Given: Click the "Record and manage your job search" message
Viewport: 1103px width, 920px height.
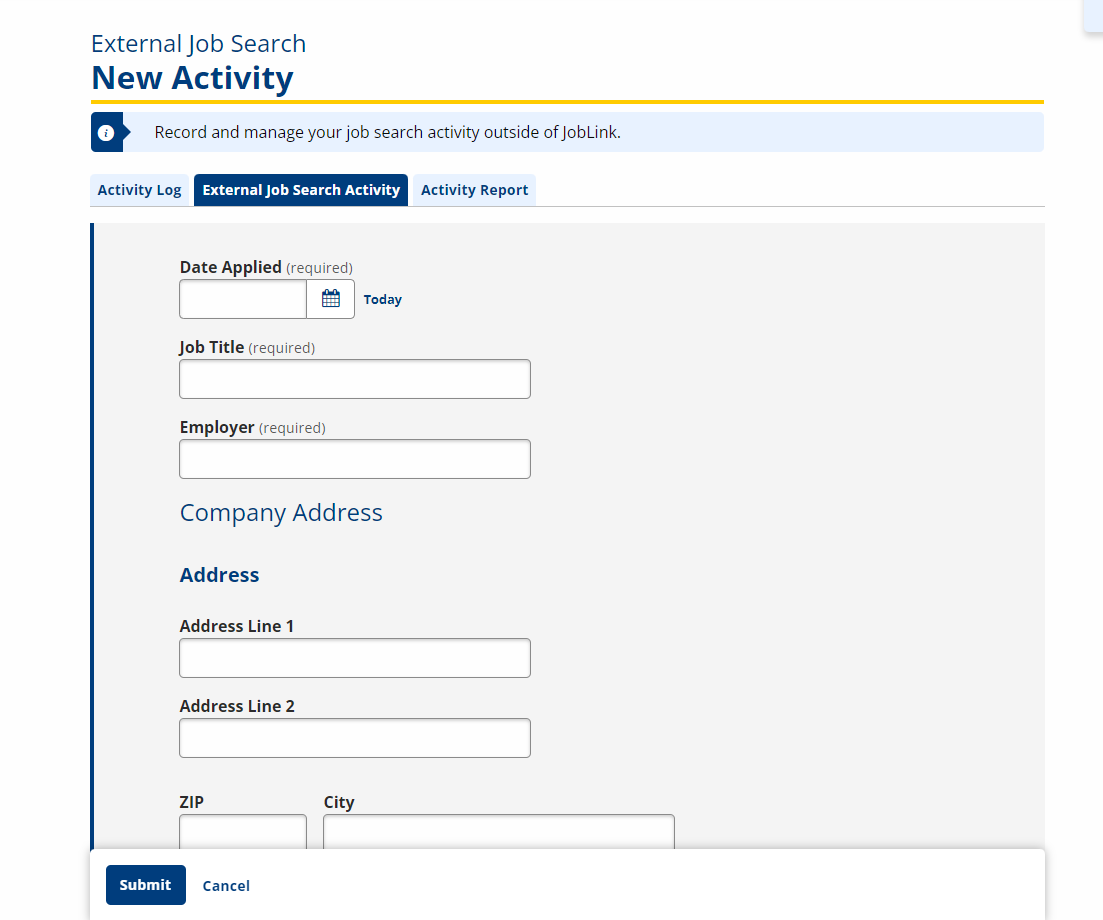Looking at the screenshot, I should coord(388,132).
